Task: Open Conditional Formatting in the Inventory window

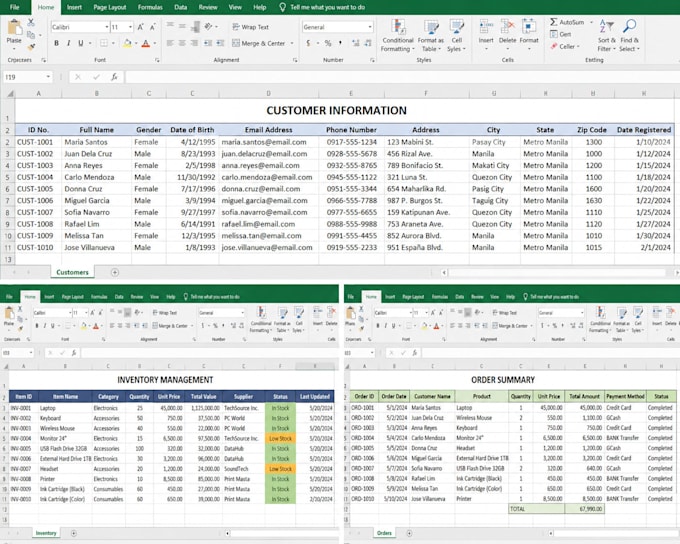Action: click(261, 319)
